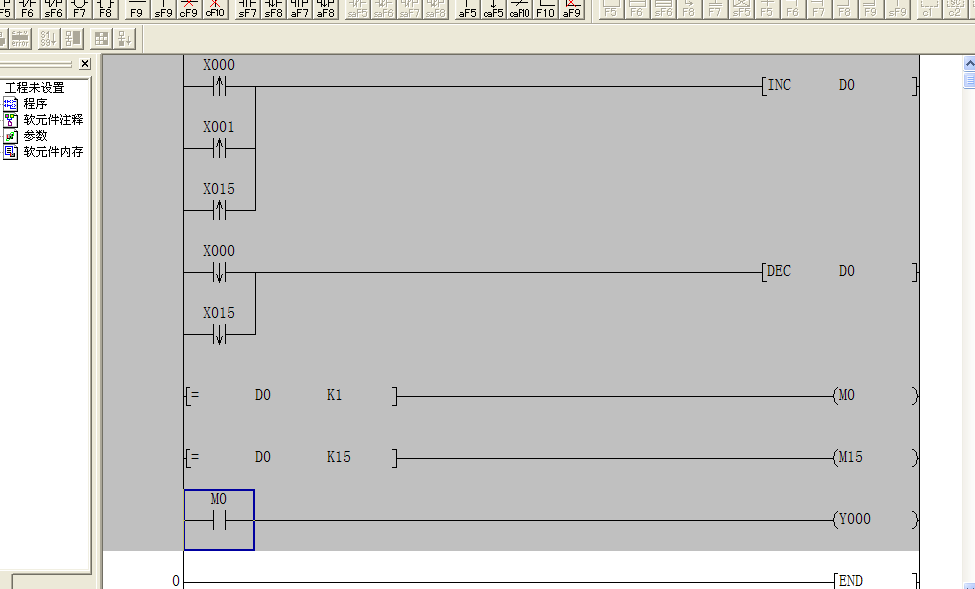Screen dimensions: 975x589
Task: Click the caF10 invert operation result tool
Action: click(x=519, y=9)
